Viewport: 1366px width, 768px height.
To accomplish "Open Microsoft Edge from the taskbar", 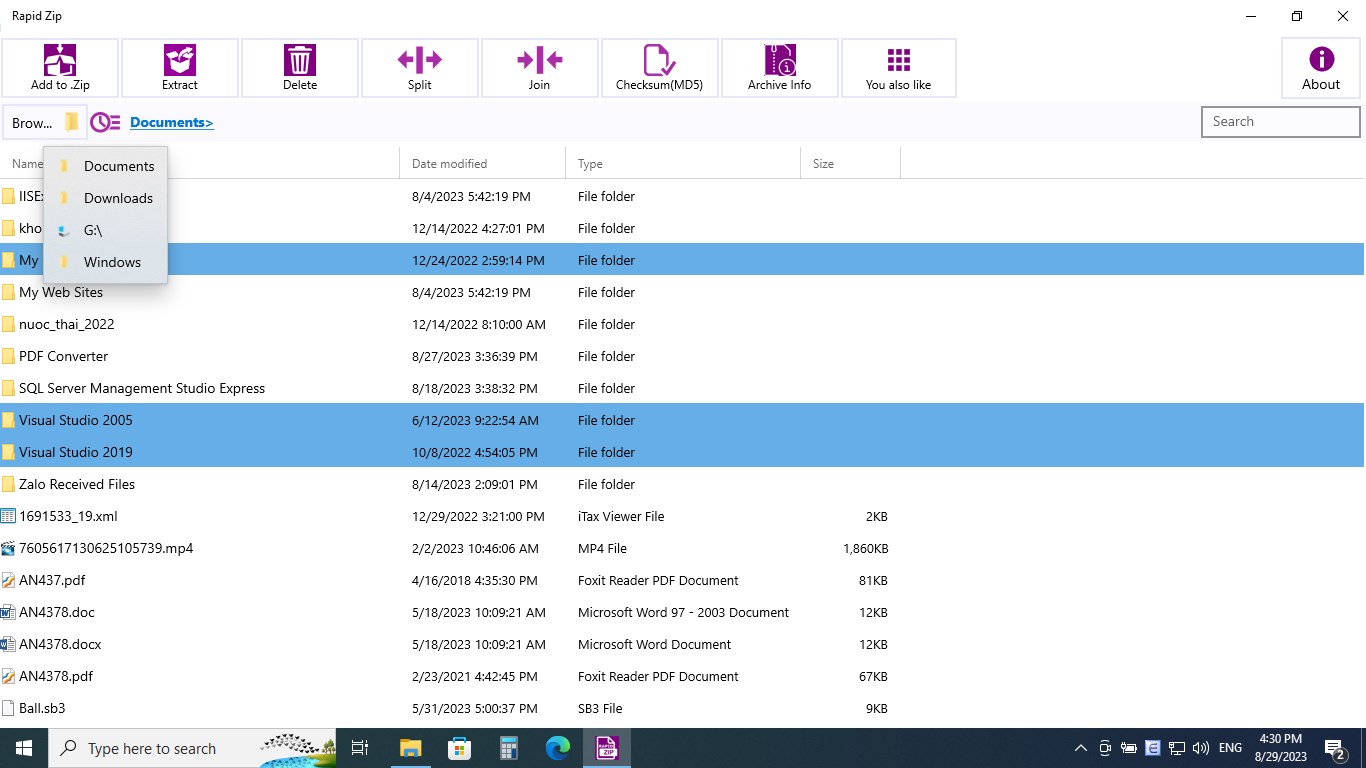I will [x=557, y=748].
